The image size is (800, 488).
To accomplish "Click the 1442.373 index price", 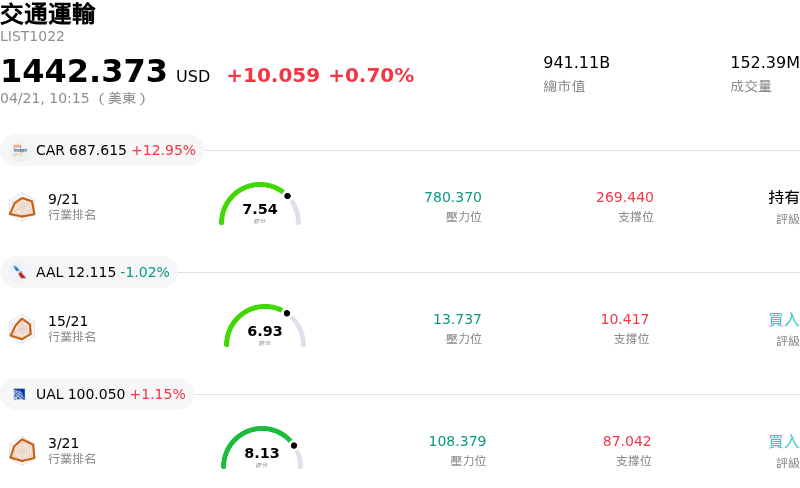I will [x=84, y=72].
